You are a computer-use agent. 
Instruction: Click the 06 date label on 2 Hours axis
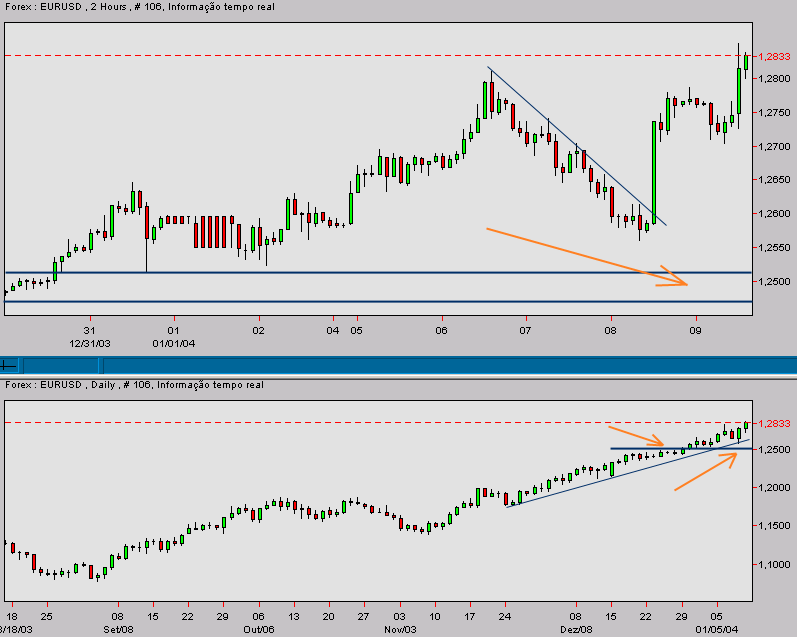[x=441, y=331]
